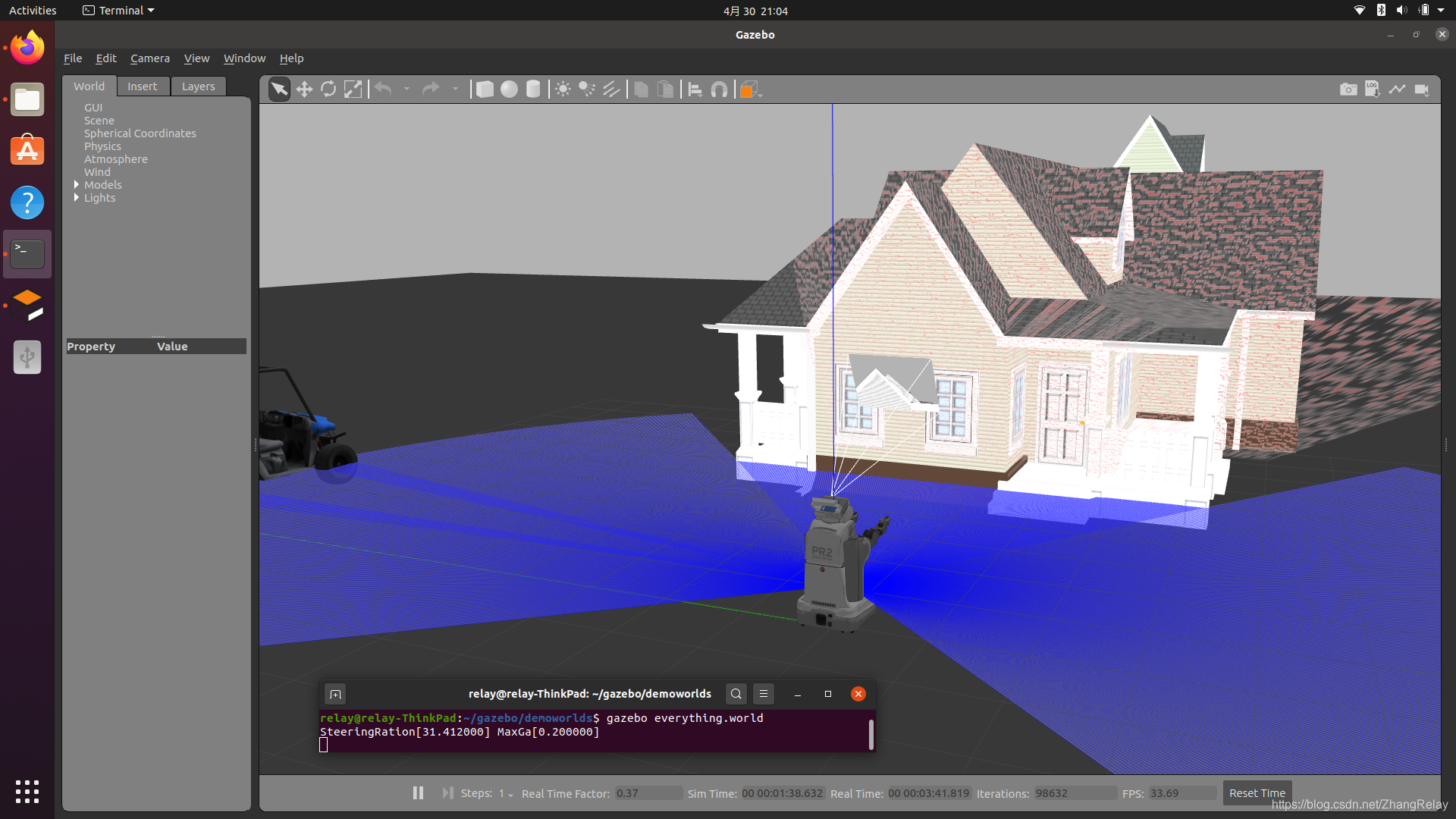Screen dimensions: 1456x819
Task: Step the simulation forward once
Action: (x=447, y=792)
